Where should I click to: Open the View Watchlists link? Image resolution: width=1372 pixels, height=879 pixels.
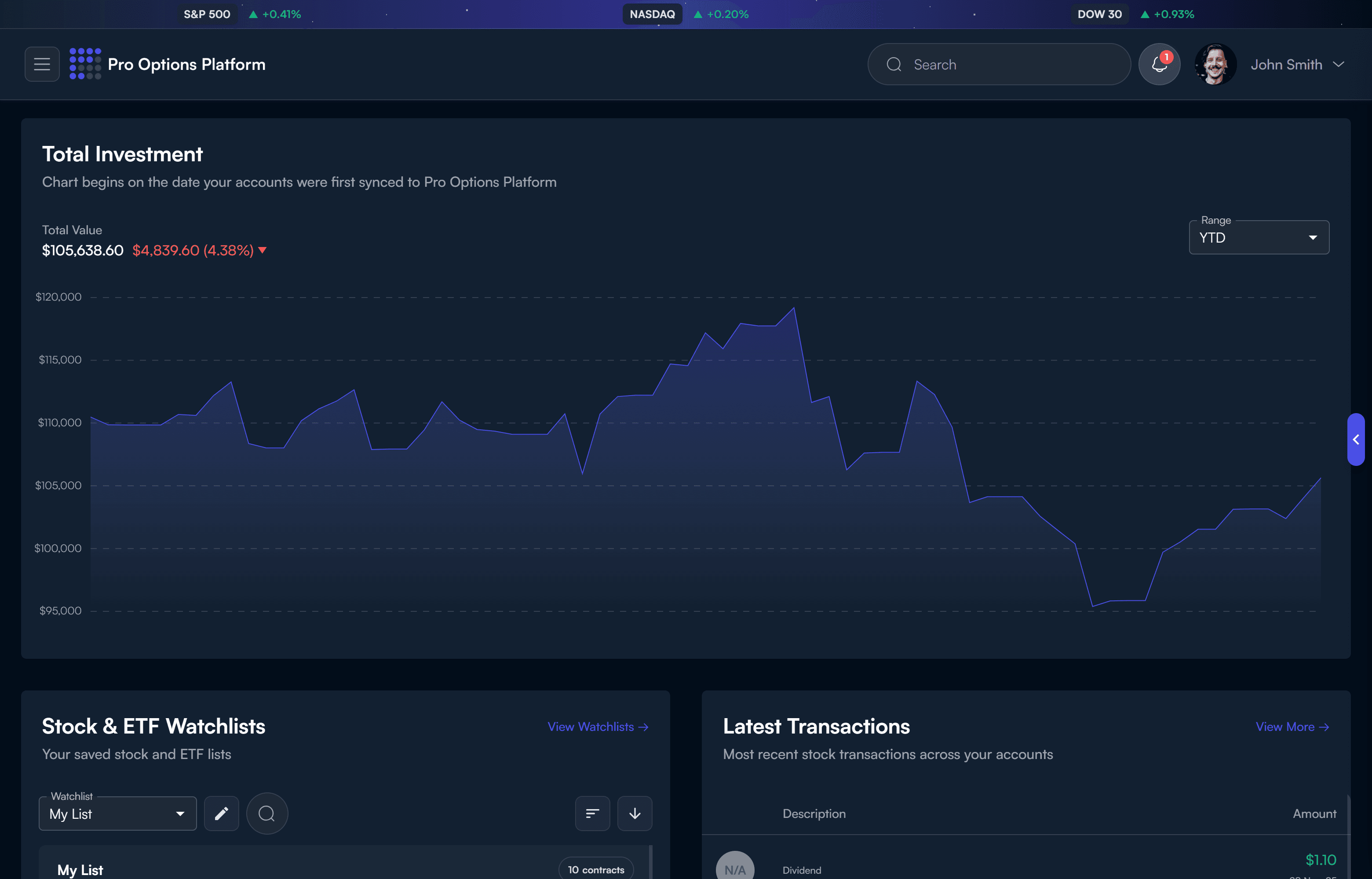click(598, 727)
